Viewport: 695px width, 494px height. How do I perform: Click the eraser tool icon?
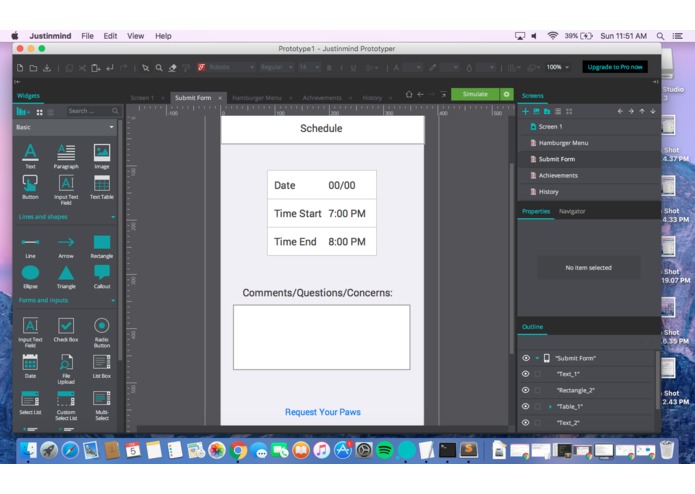click(x=172, y=67)
